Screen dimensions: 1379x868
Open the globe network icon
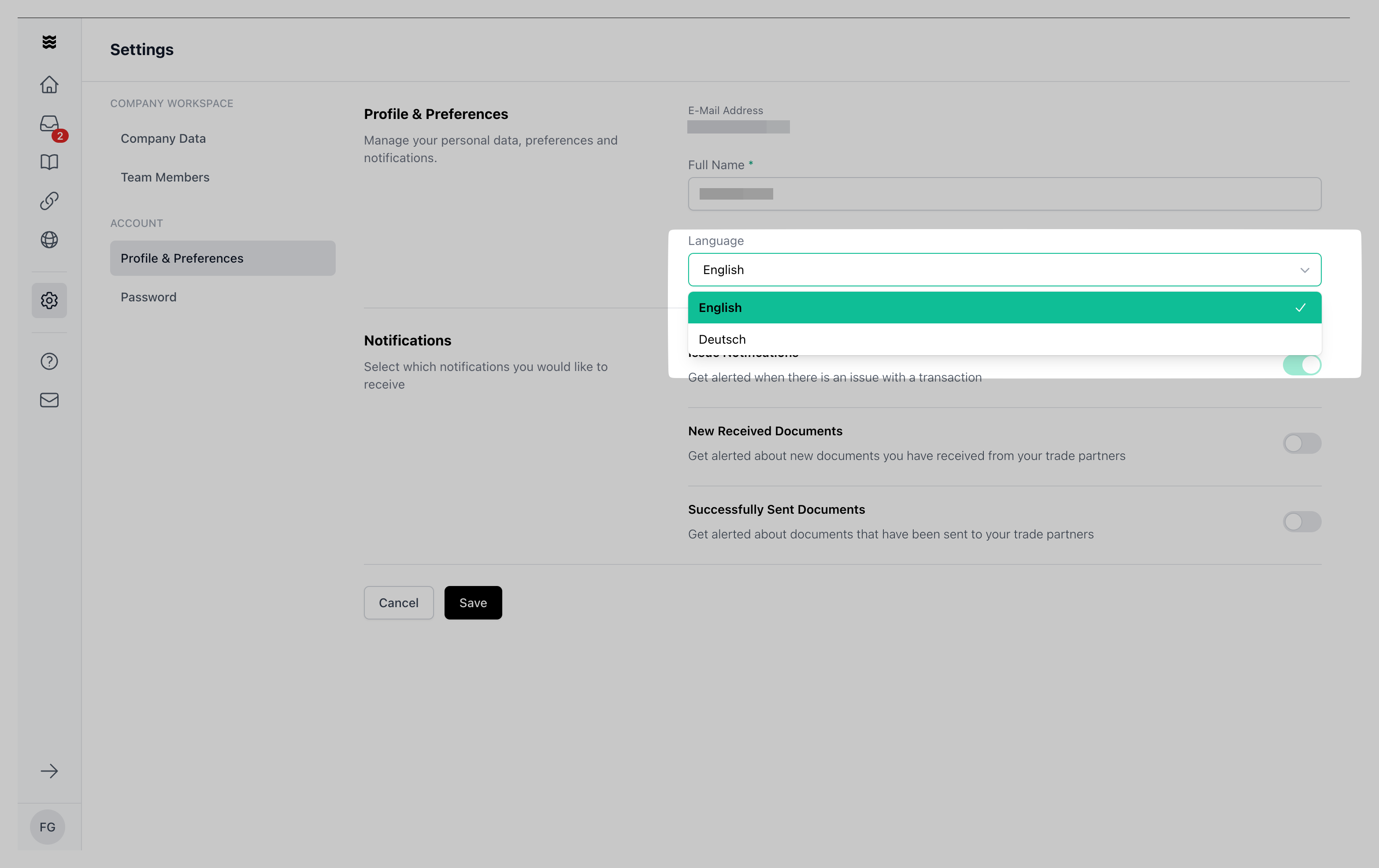click(x=49, y=239)
